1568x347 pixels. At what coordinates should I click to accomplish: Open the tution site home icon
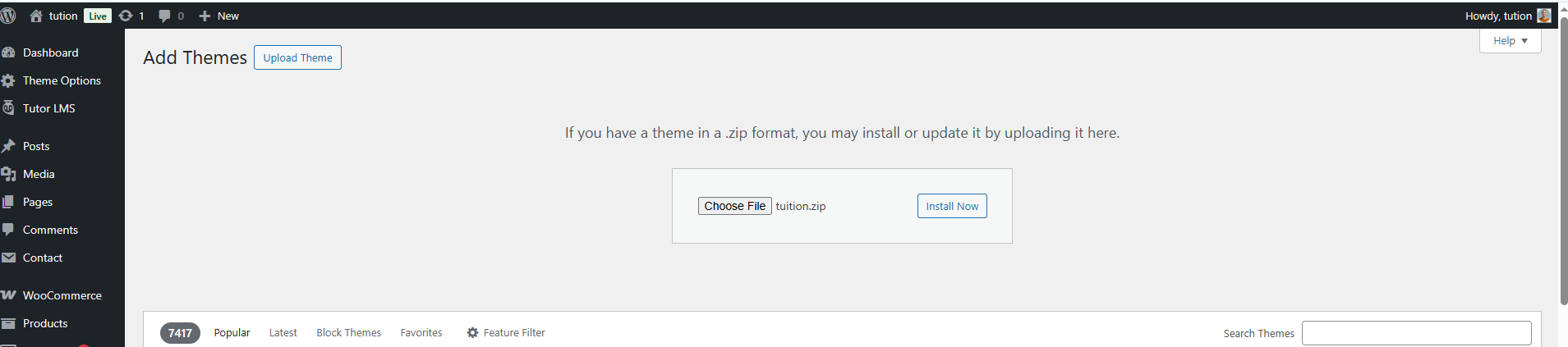point(36,16)
